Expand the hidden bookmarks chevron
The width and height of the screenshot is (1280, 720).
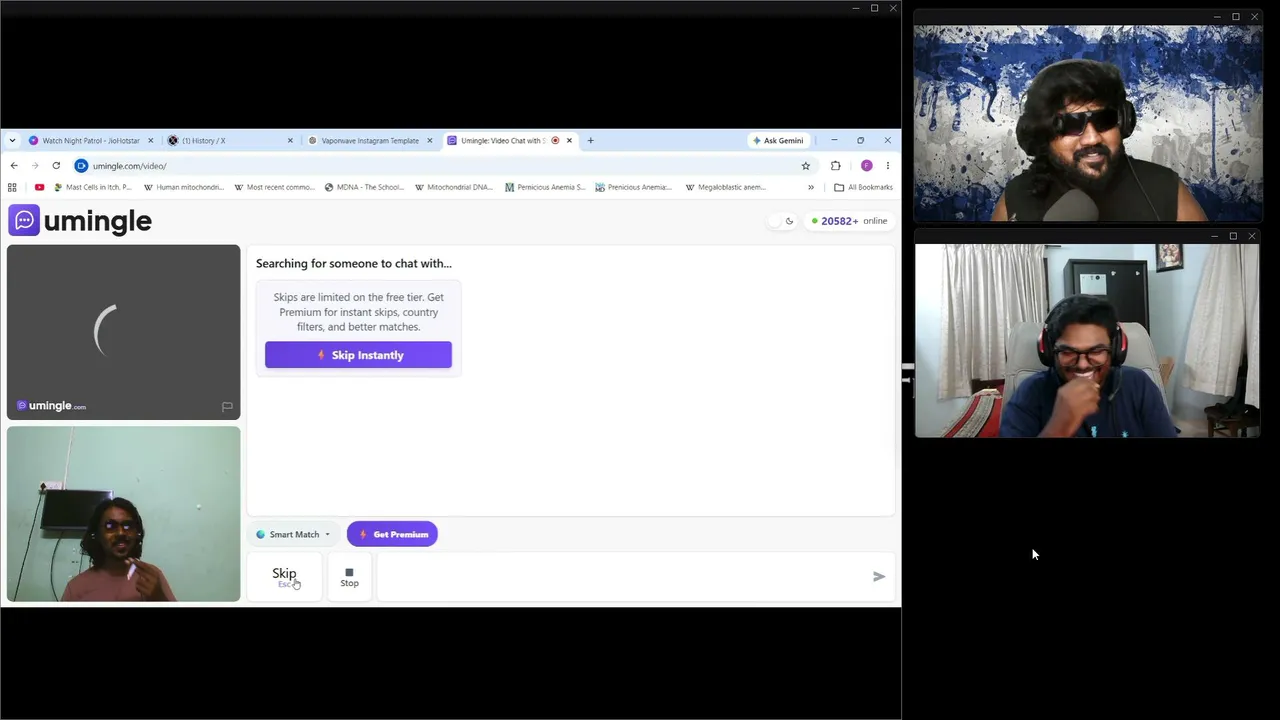[811, 187]
